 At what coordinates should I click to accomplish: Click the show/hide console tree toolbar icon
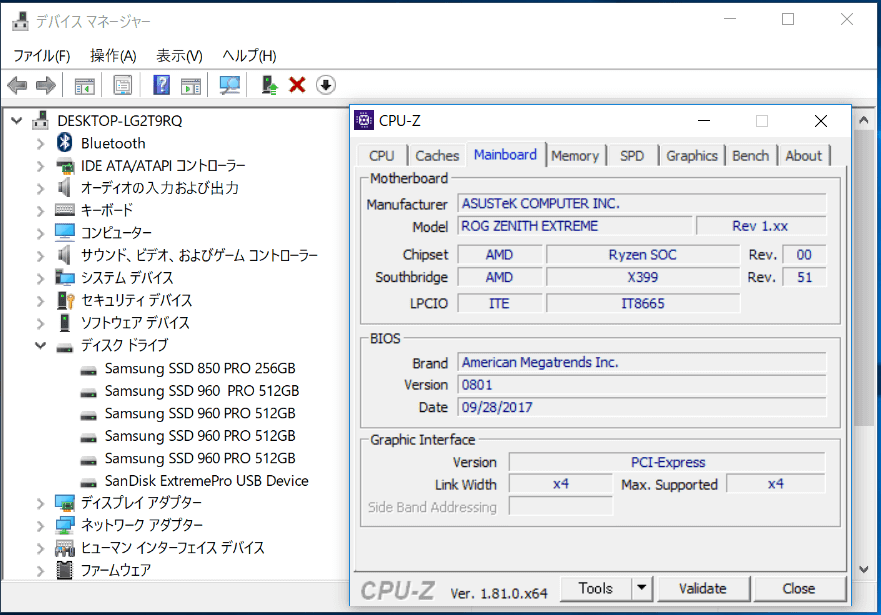pyautogui.click(x=85, y=86)
